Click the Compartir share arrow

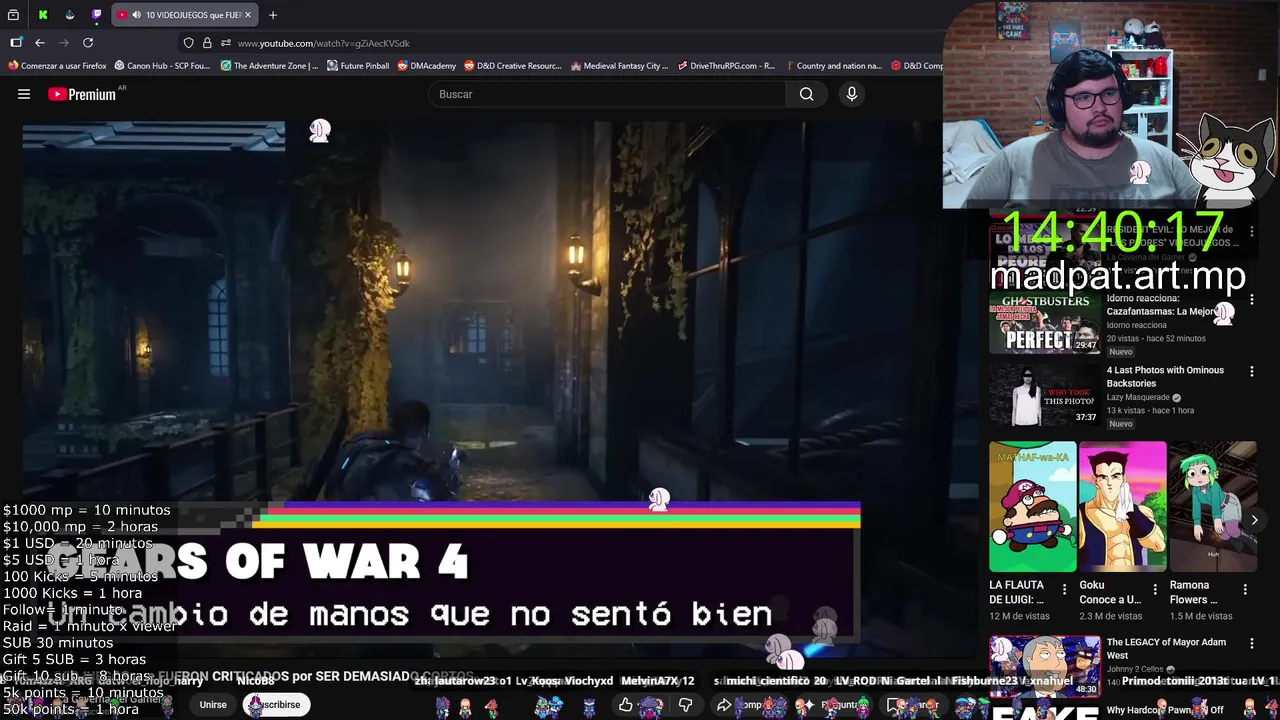click(x=724, y=705)
